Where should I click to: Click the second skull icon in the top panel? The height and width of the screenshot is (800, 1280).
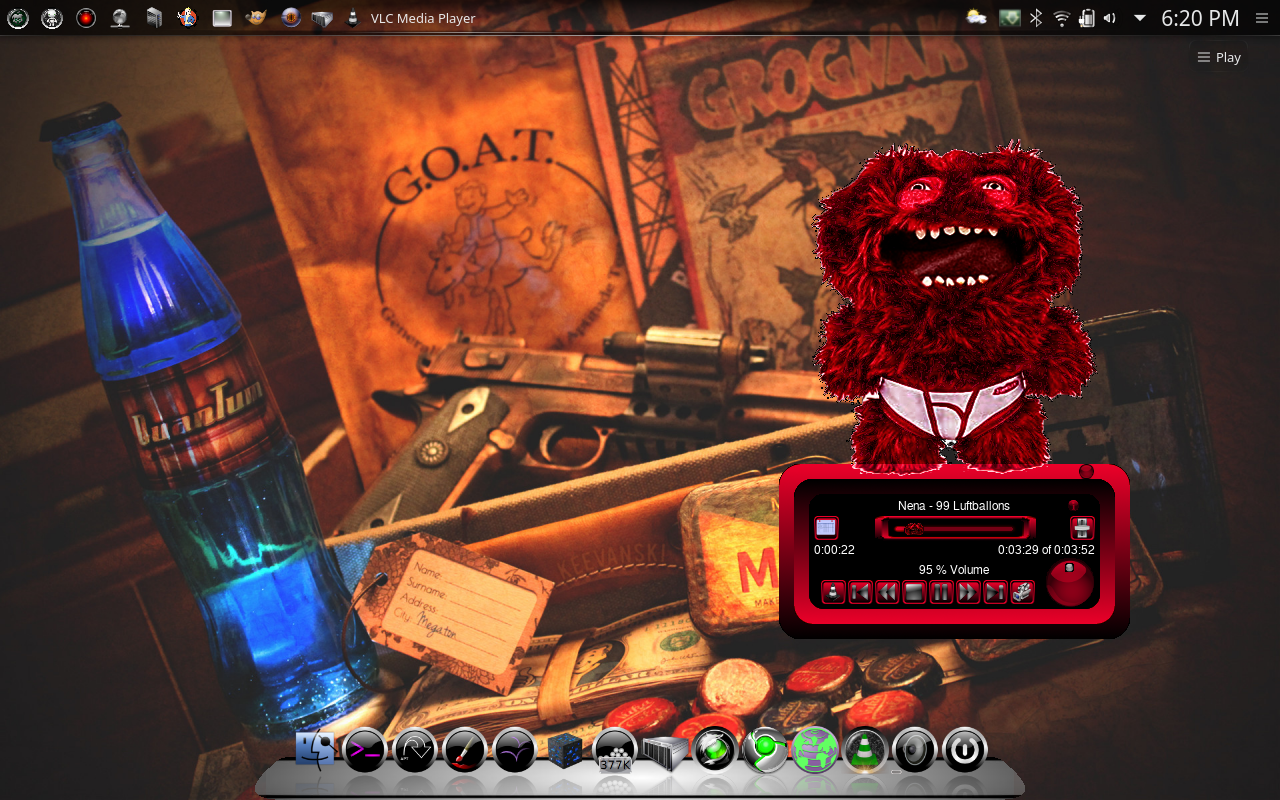click(52, 18)
